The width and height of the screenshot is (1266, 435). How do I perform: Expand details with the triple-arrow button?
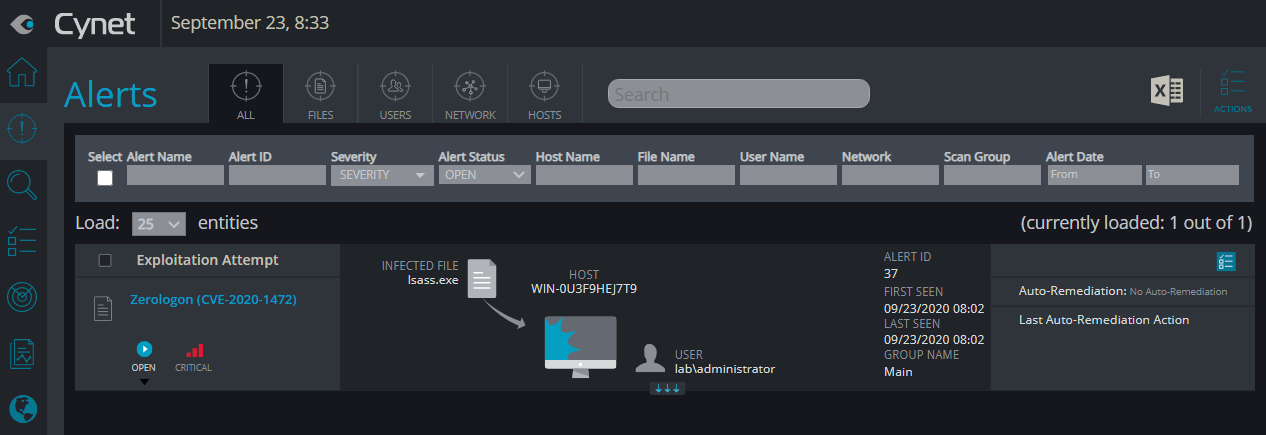pos(667,388)
